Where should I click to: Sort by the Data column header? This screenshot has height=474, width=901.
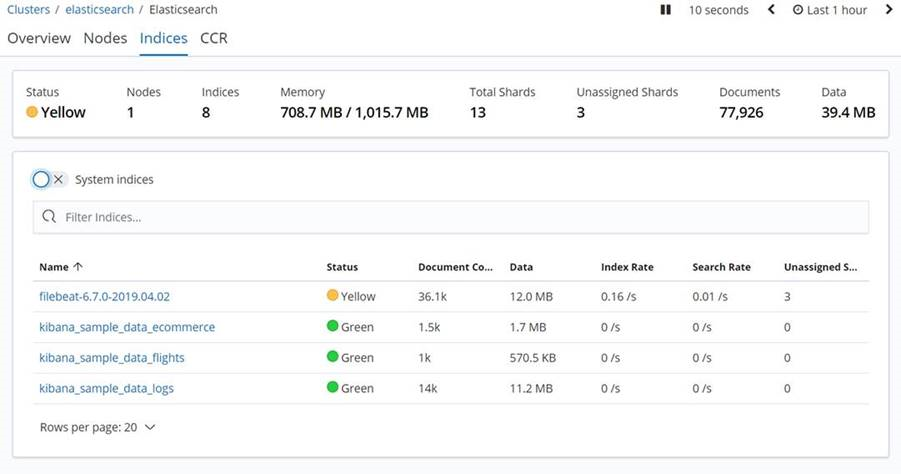coord(521,267)
